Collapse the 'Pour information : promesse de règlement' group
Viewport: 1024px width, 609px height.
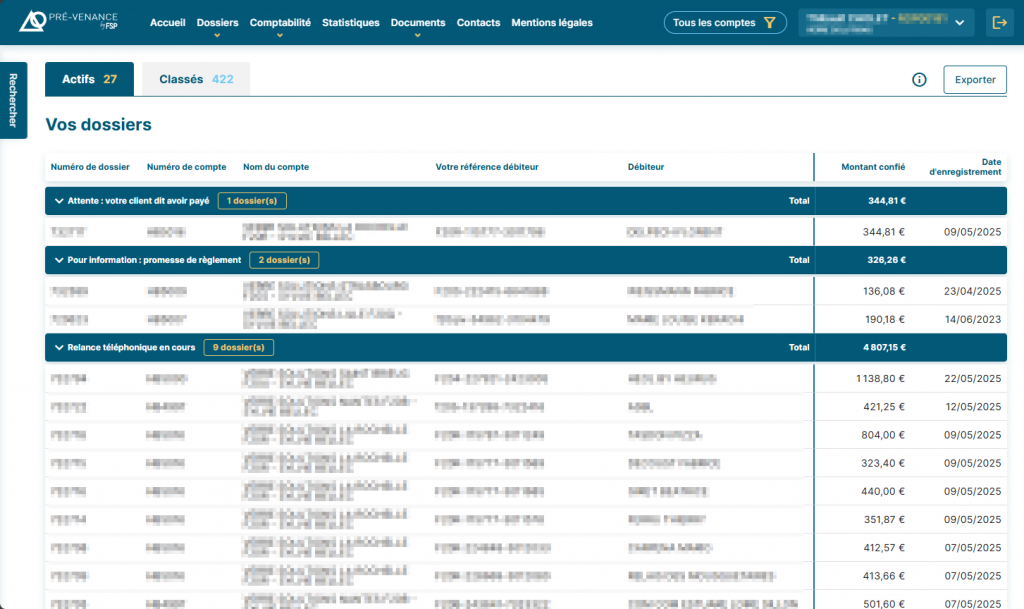pos(59,260)
